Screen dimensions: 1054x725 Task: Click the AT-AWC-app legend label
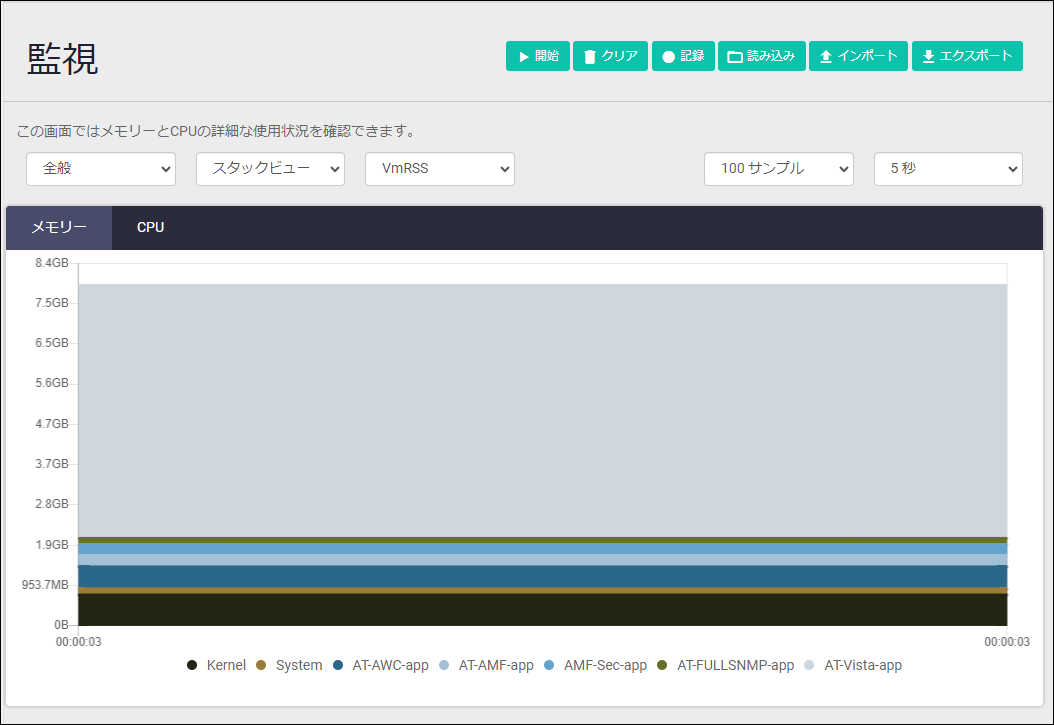[391, 665]
